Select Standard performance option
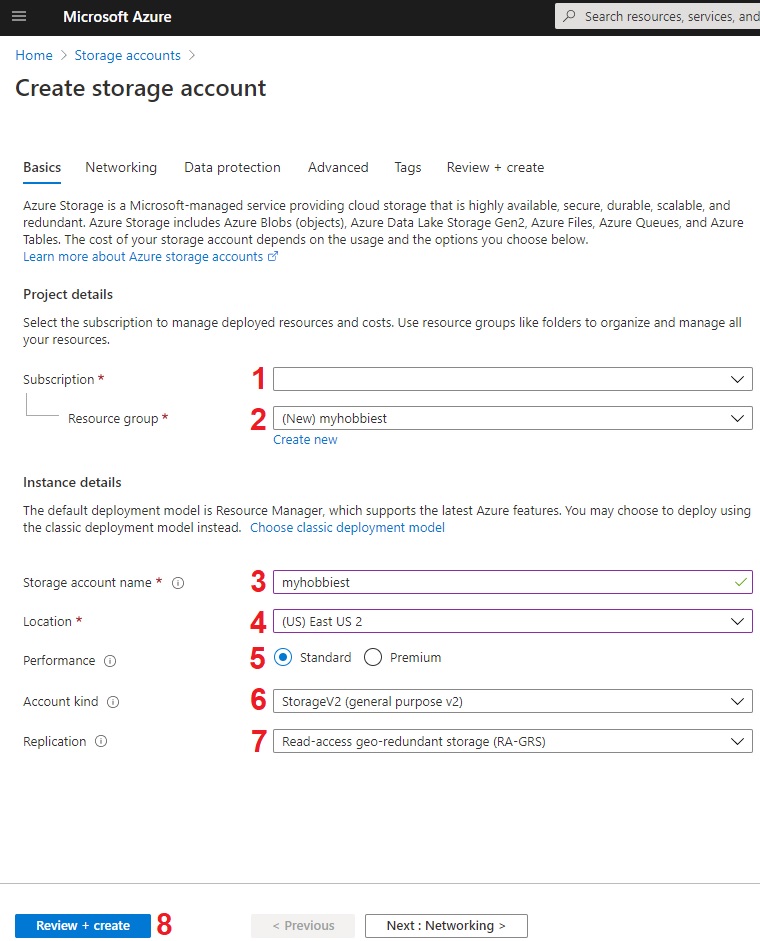760x941 pixels. coord(283,657)
